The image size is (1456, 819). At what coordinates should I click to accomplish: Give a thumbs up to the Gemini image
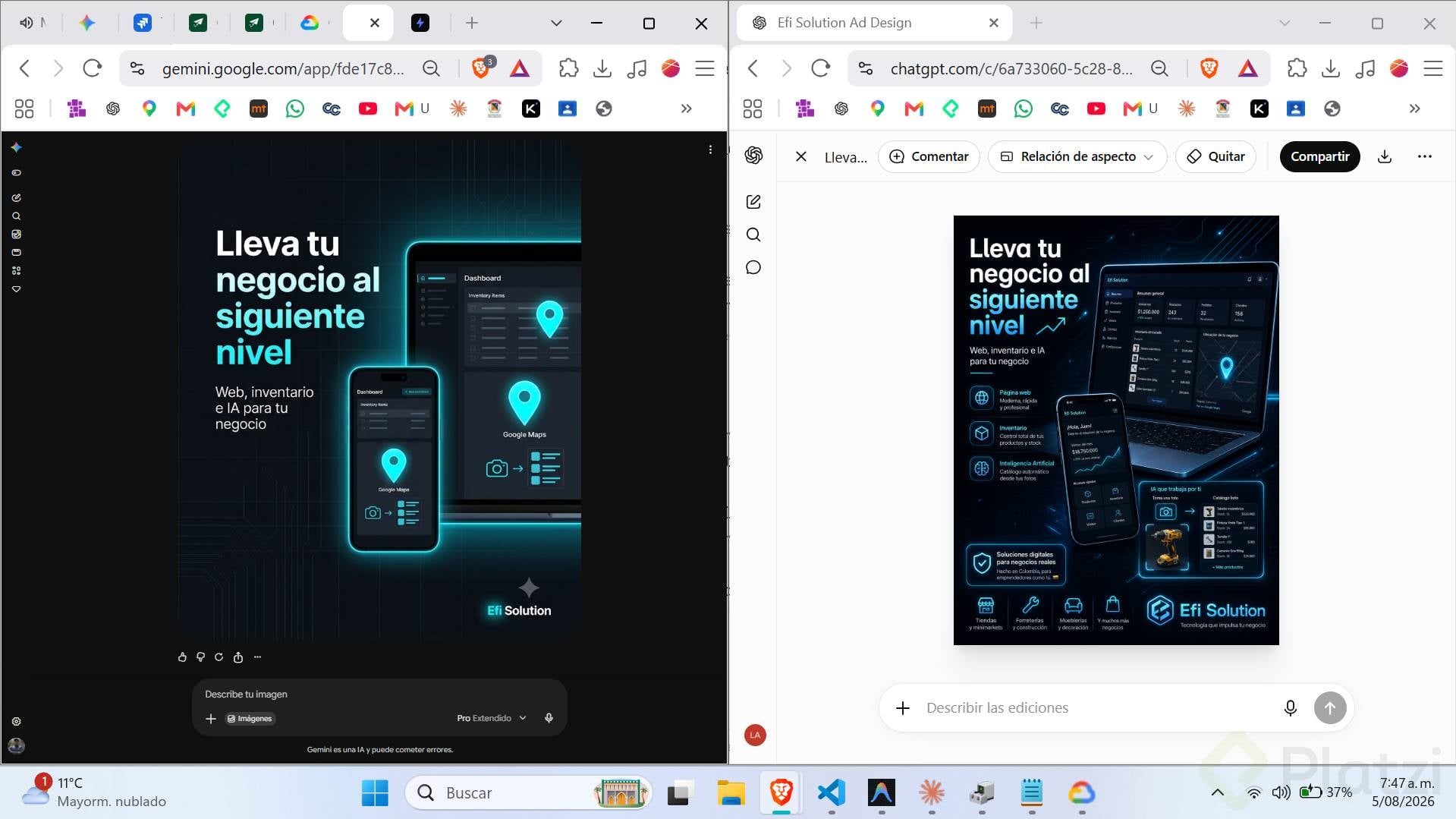click(182, 657)
